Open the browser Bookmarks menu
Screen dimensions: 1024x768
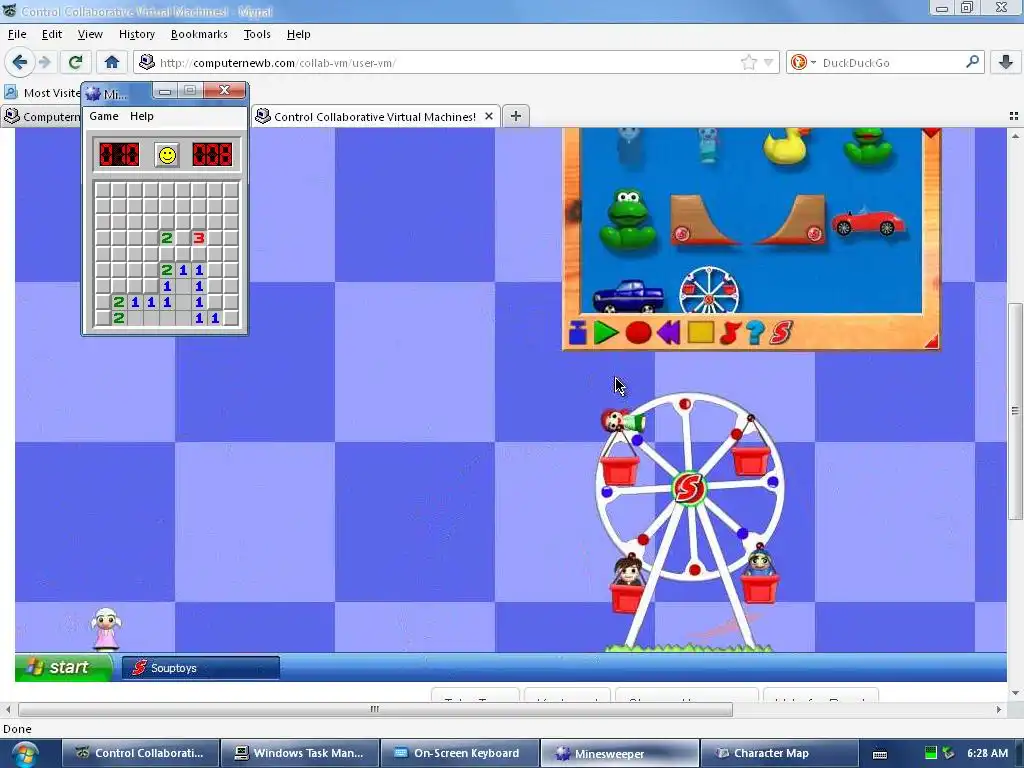(199, 34)
